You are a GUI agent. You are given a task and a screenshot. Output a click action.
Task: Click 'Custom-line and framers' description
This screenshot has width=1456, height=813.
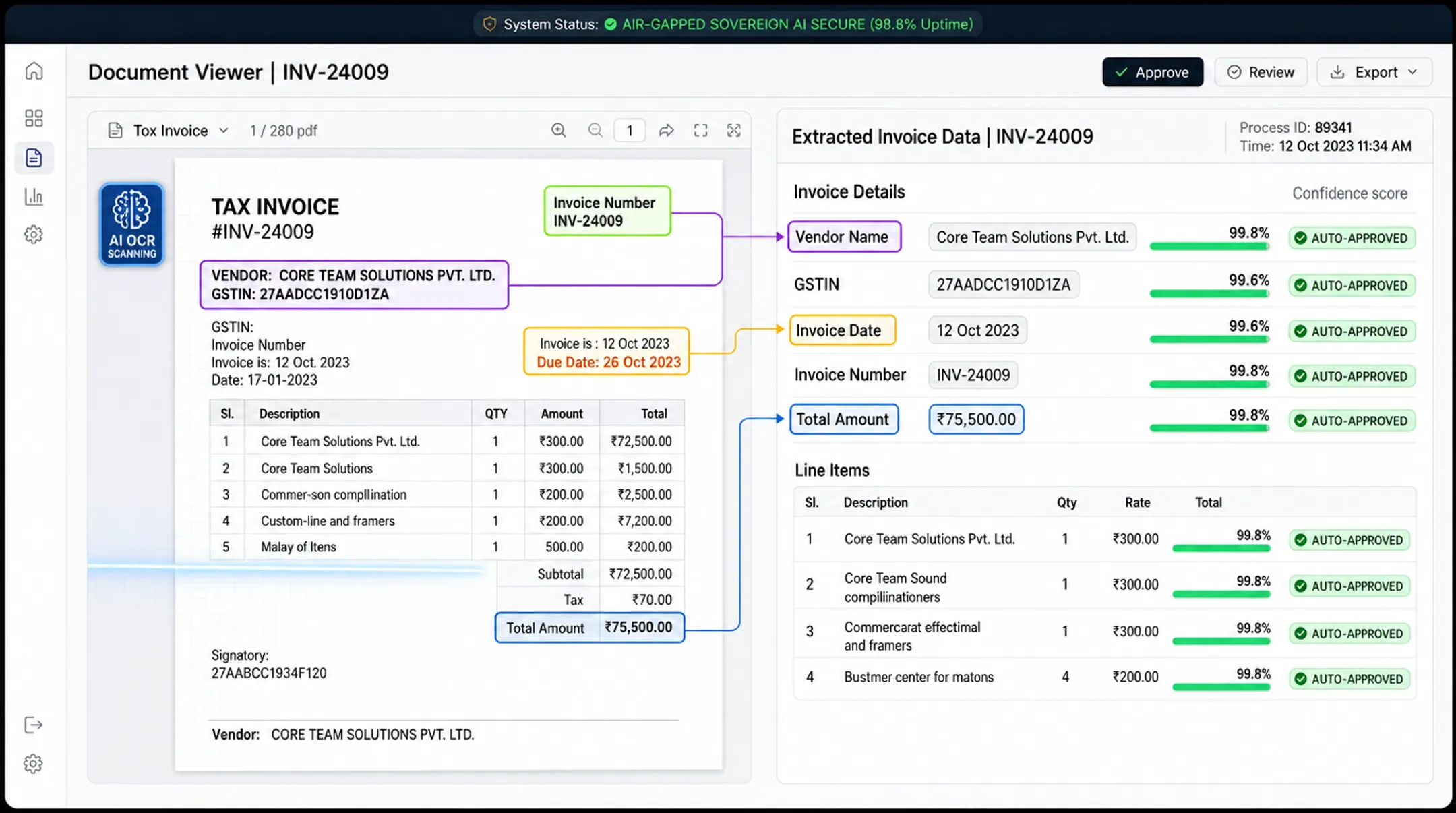328,521
